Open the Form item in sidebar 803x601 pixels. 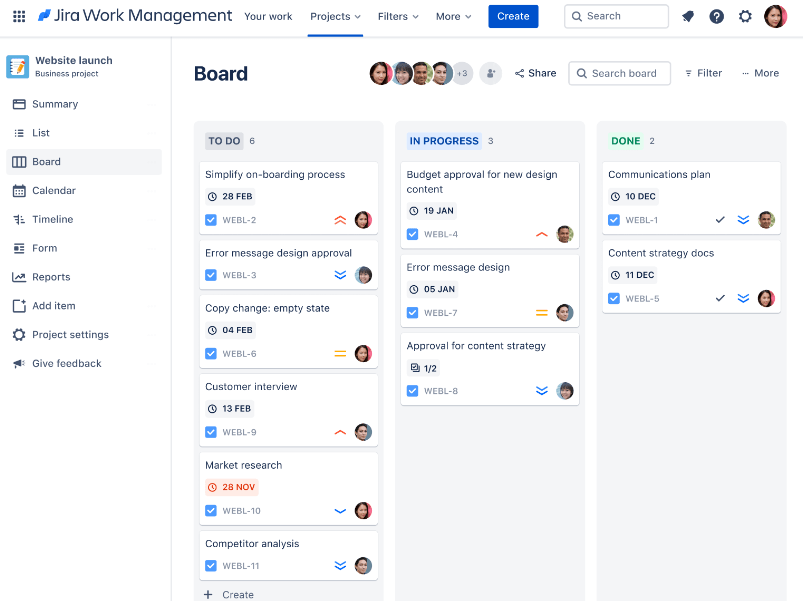pyautogui.click(x=84, y=248)
